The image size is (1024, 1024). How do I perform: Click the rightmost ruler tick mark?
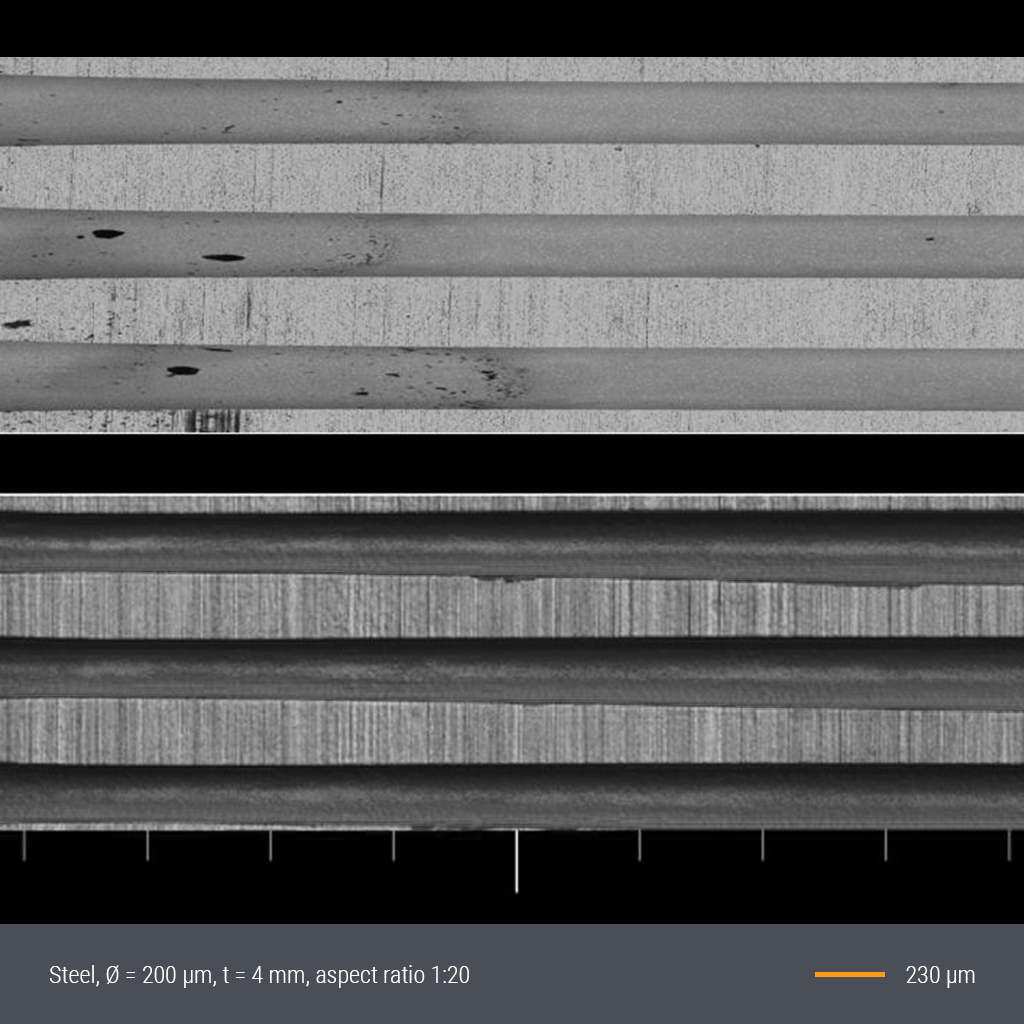click(x=1008, y=845)
